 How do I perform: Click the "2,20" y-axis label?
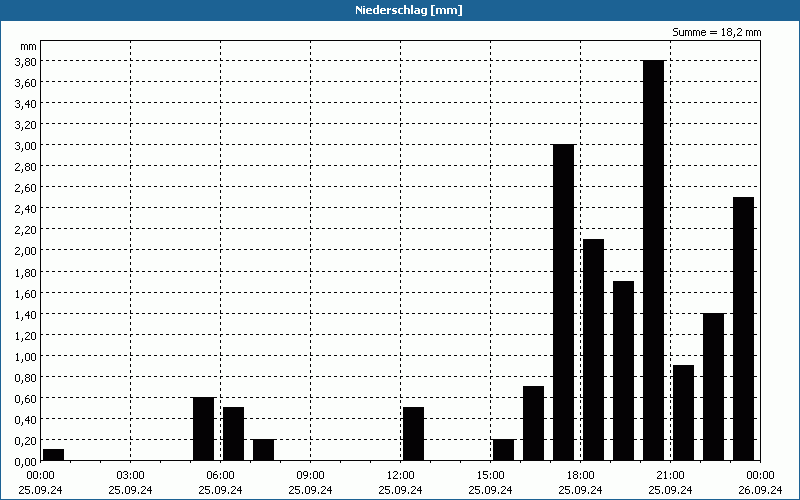click(28, 230)
